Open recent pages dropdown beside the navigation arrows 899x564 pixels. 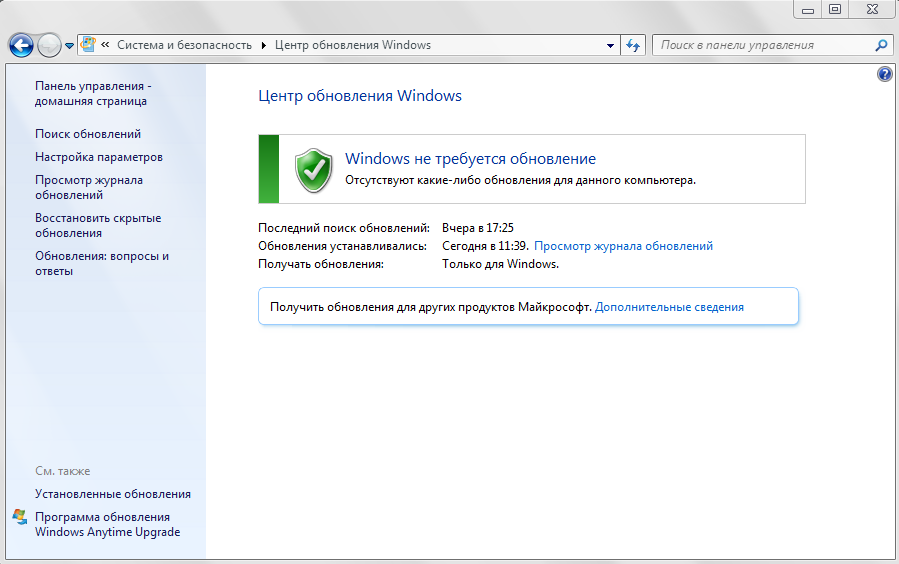(x=69, y=46)
